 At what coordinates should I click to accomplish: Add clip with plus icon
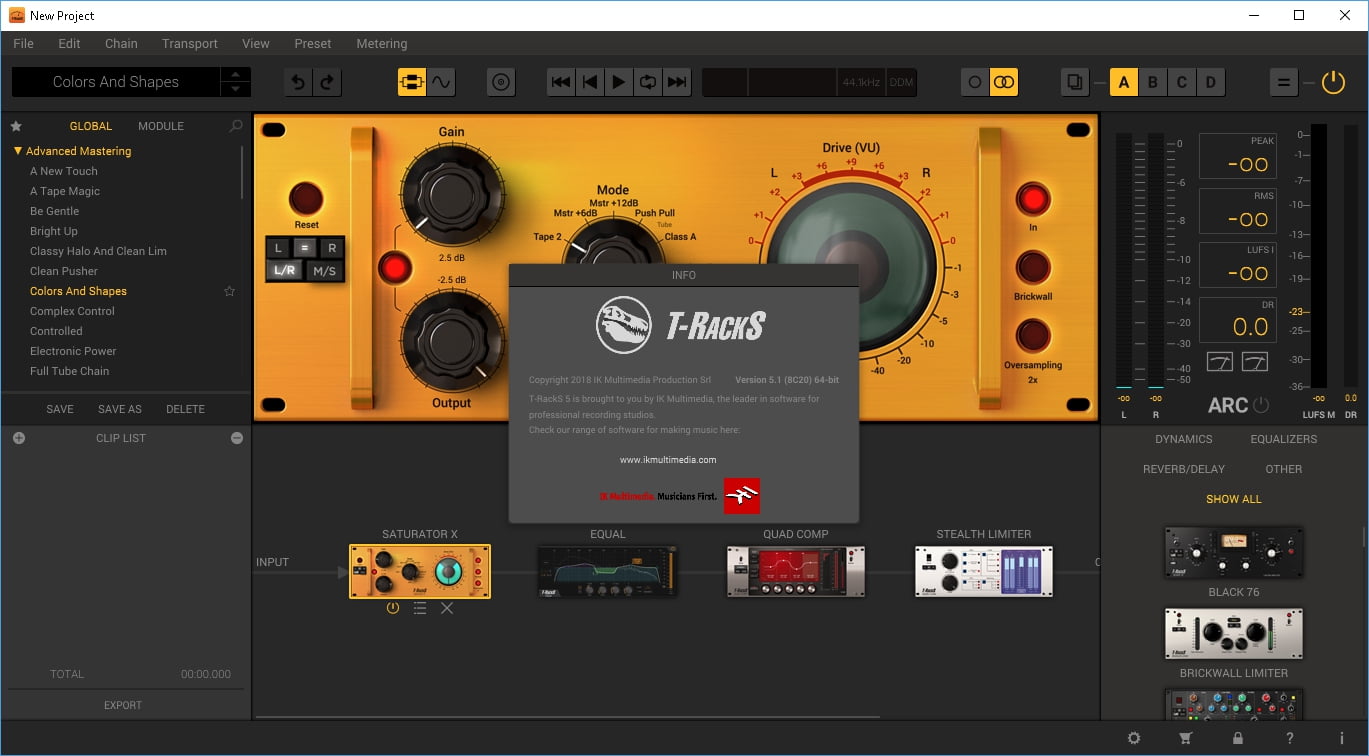pyautogui.click(x=18, y=438)
